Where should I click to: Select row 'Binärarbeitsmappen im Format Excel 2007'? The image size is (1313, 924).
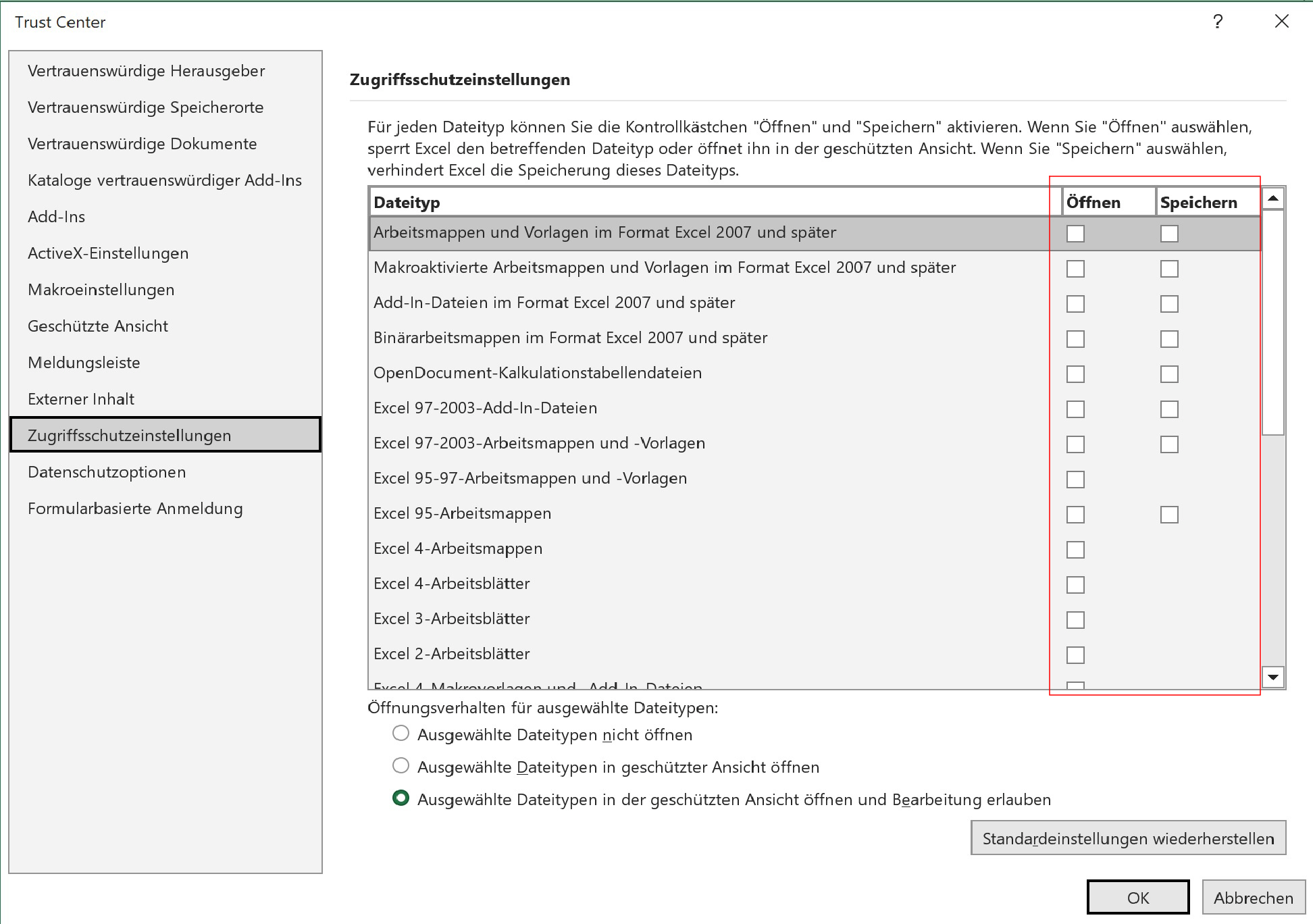(815, 338)
